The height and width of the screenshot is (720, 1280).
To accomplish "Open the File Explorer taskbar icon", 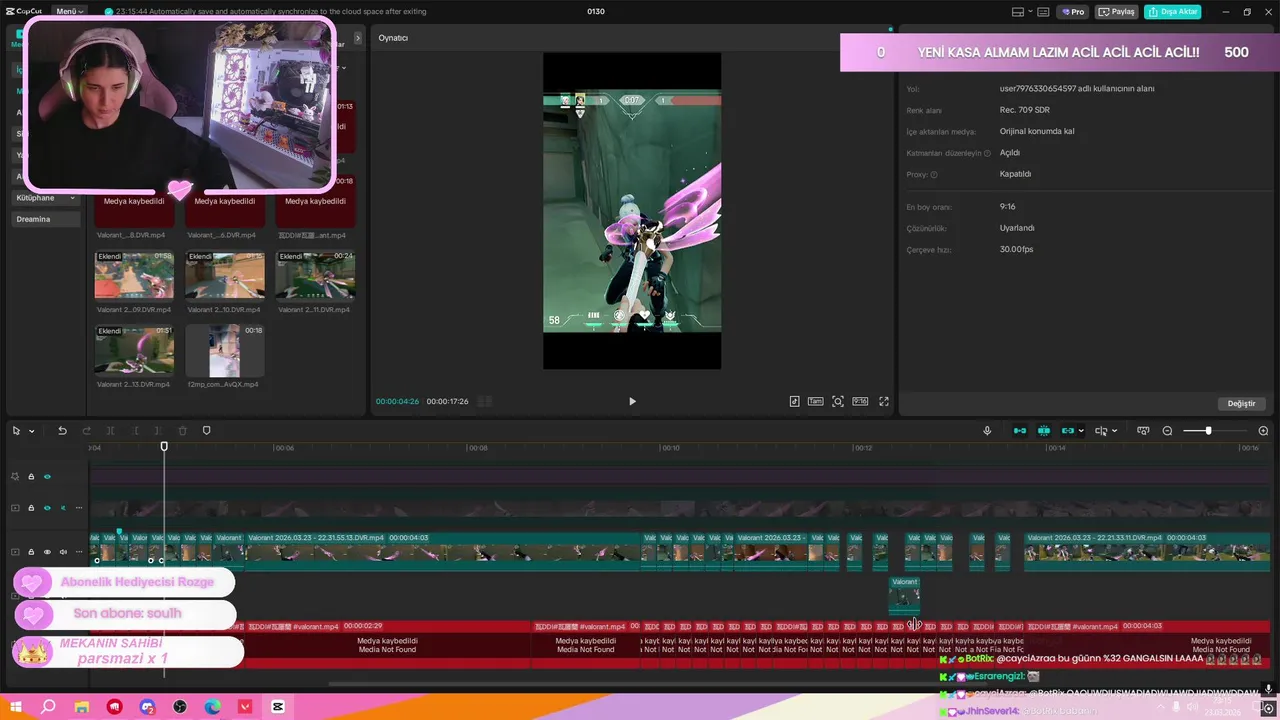I will (x=81, y=707).
